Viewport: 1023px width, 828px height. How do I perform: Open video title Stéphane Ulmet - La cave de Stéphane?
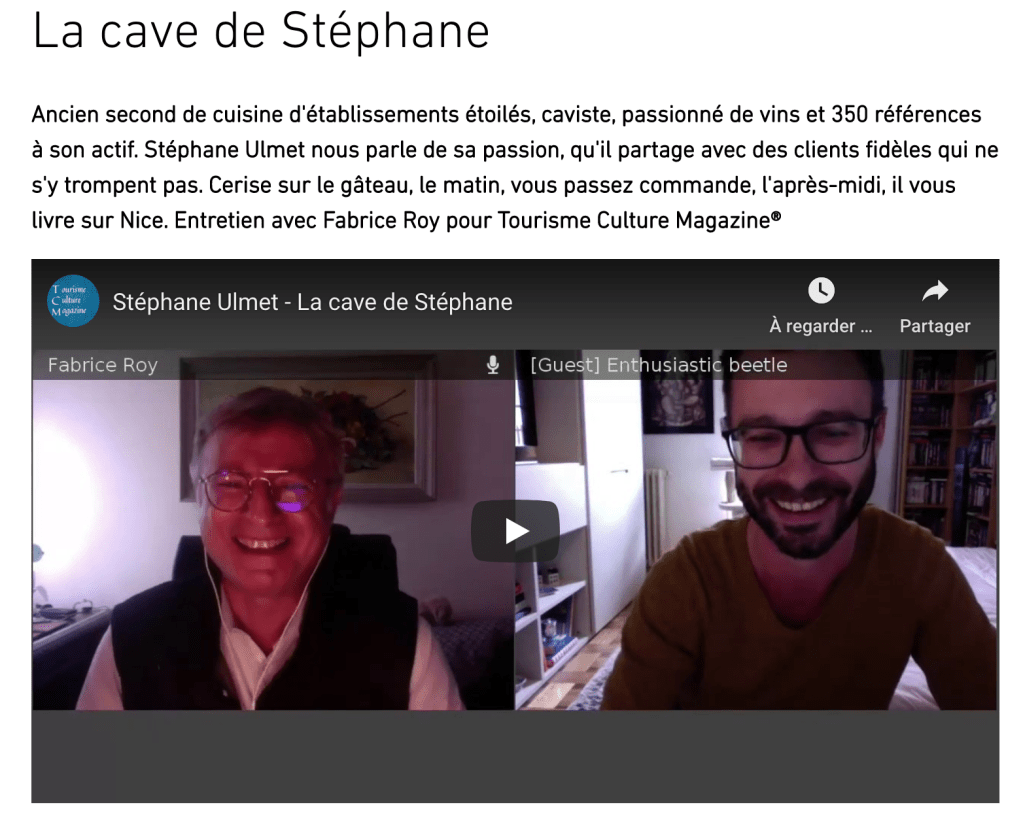pyautogui.click(x=313, y=302)
